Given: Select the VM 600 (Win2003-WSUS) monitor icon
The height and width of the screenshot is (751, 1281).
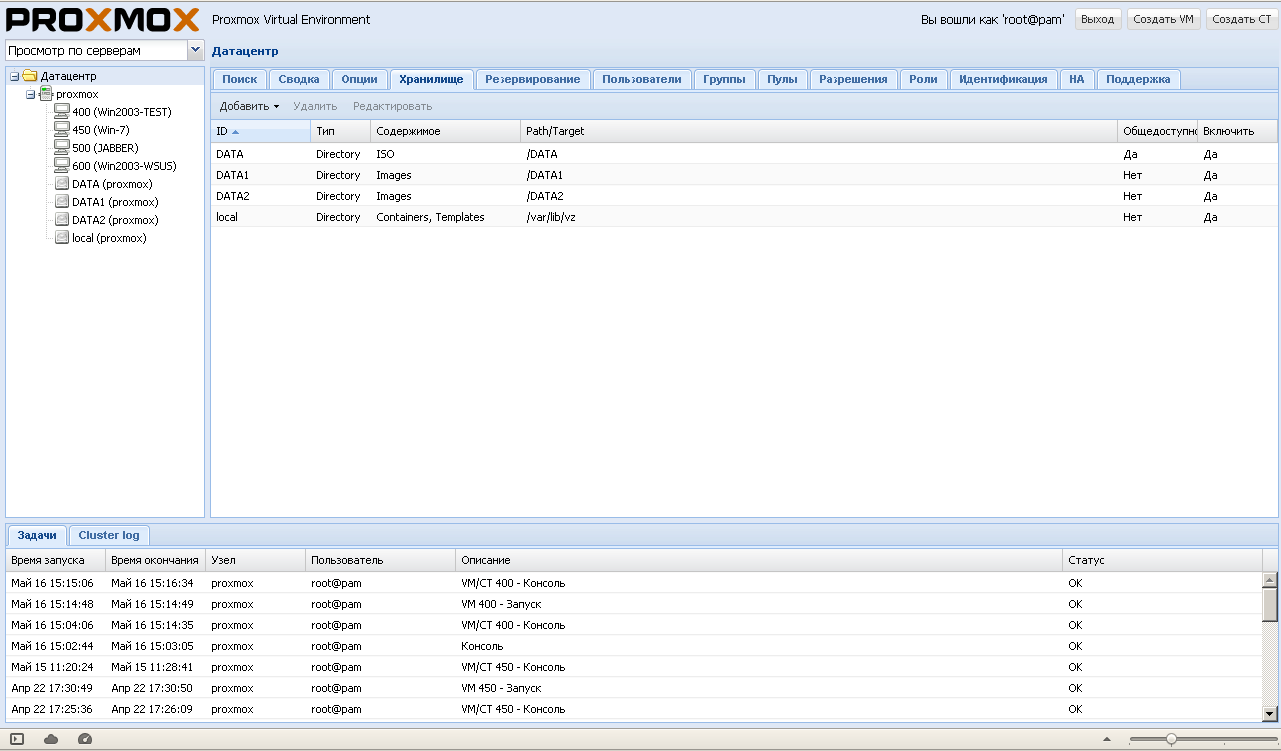Looking at the screenshot, I should [x=61, y=166].
